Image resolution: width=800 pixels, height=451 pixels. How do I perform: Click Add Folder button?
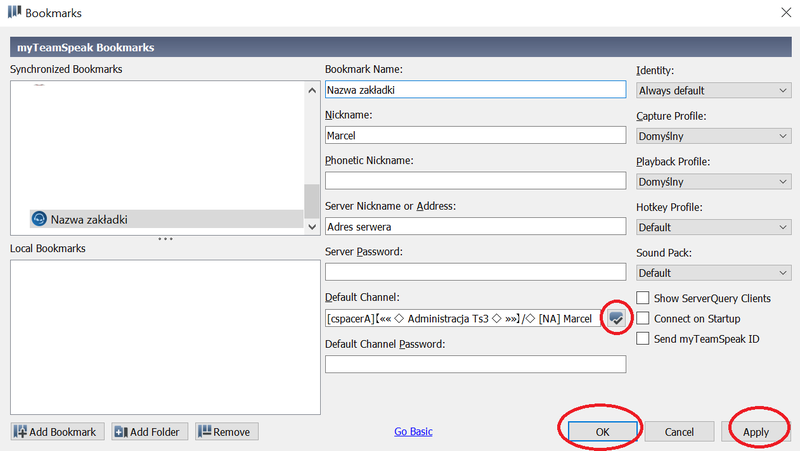point(149,432)
